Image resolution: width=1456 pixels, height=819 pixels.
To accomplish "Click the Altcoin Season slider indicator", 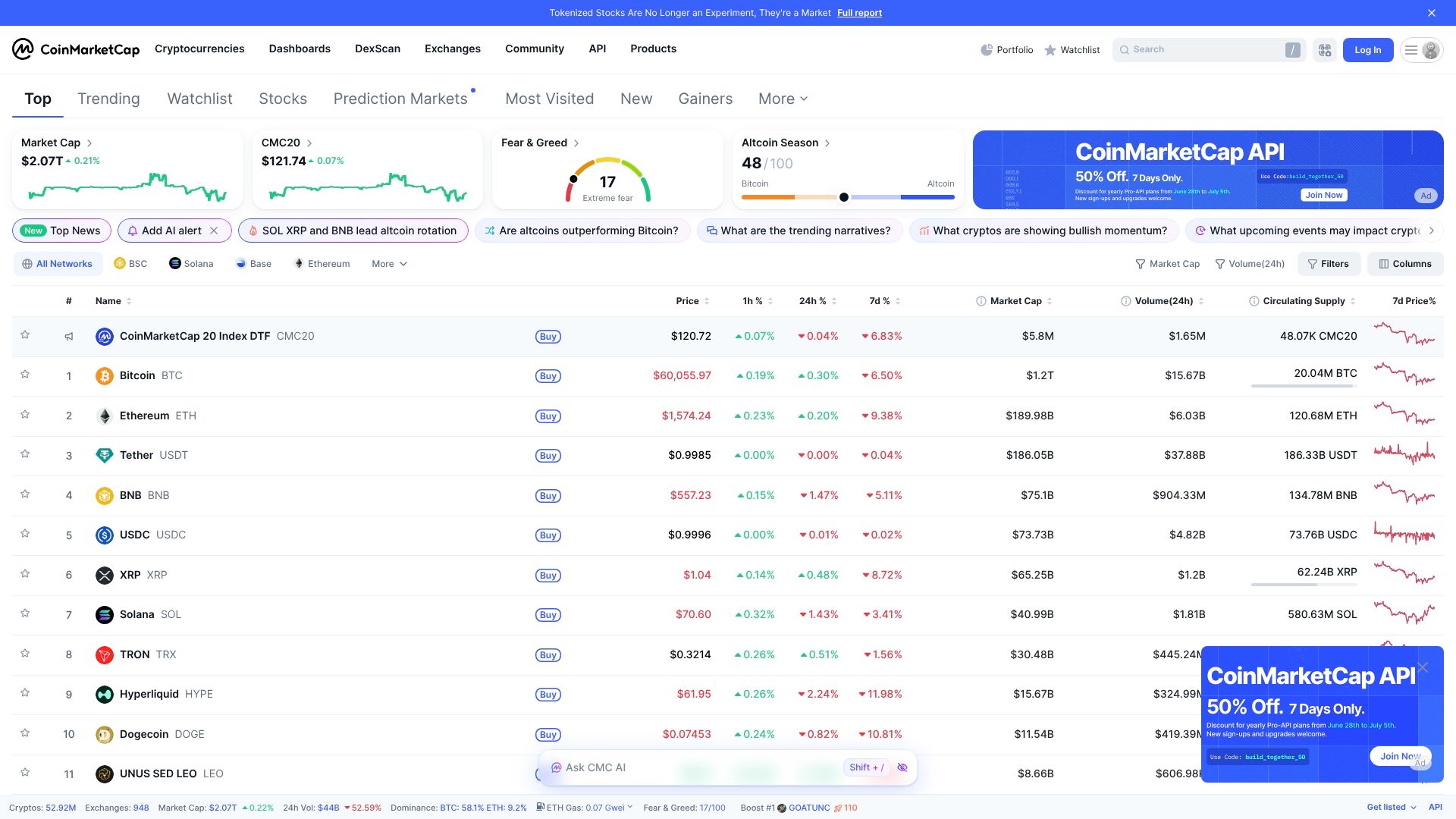I will pos(843,197).
